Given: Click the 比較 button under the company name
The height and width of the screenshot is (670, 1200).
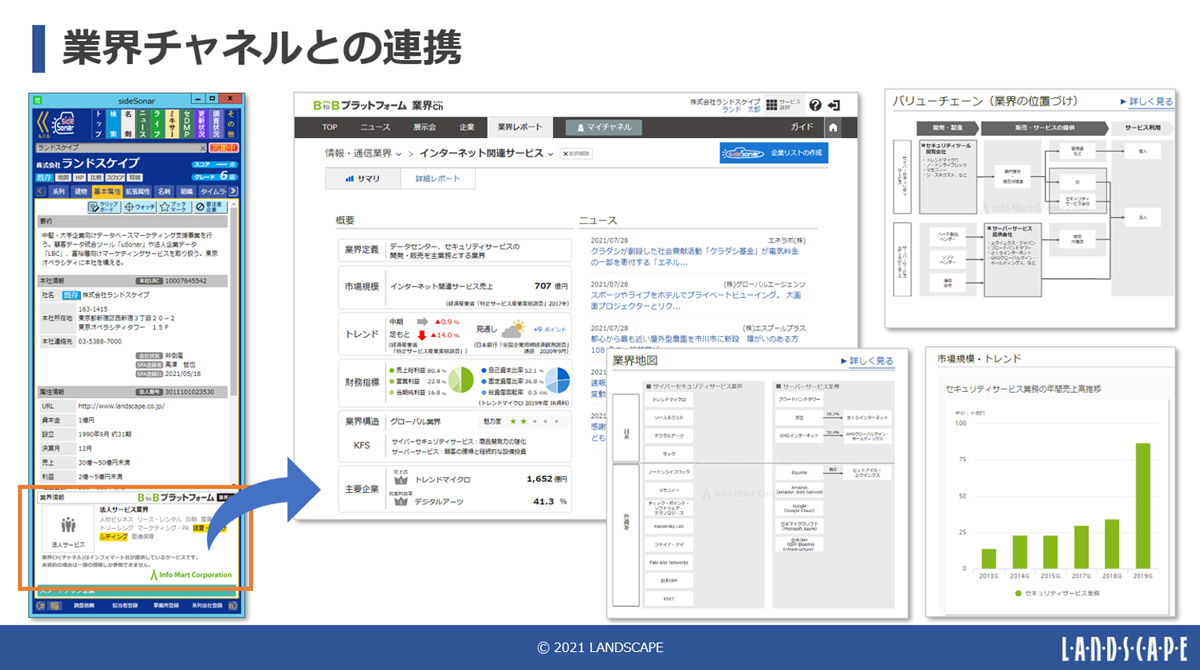Looking at the screenshot, I should [96, 177].
